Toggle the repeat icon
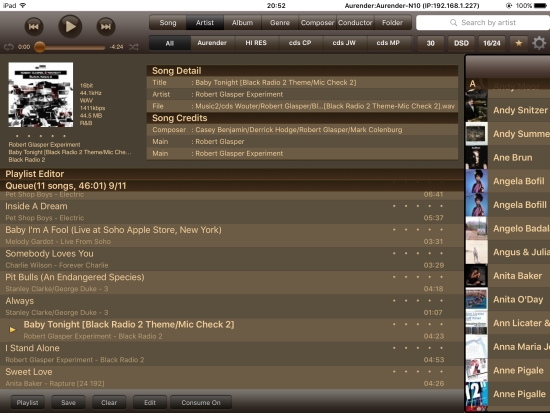The image size is (550, 413). pyautogui.click(x=9, y=47)
